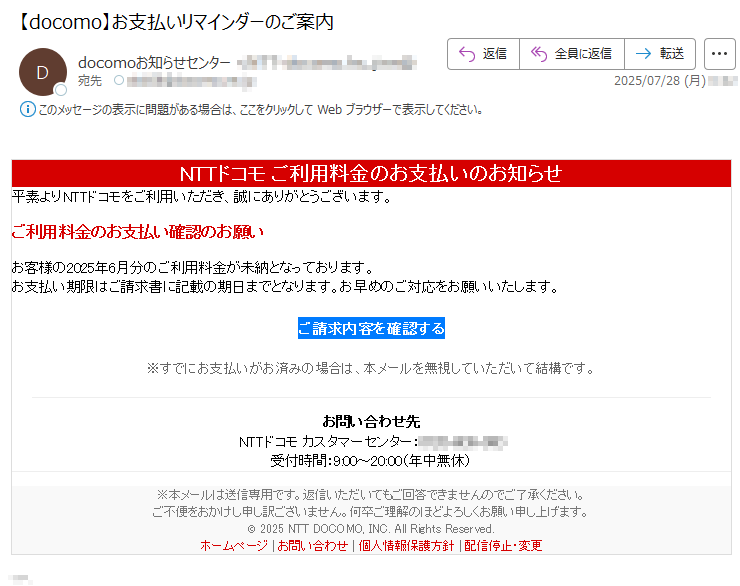Click sender name docomoお知らせセンター
740x586 pixels.
pos(154,62)
